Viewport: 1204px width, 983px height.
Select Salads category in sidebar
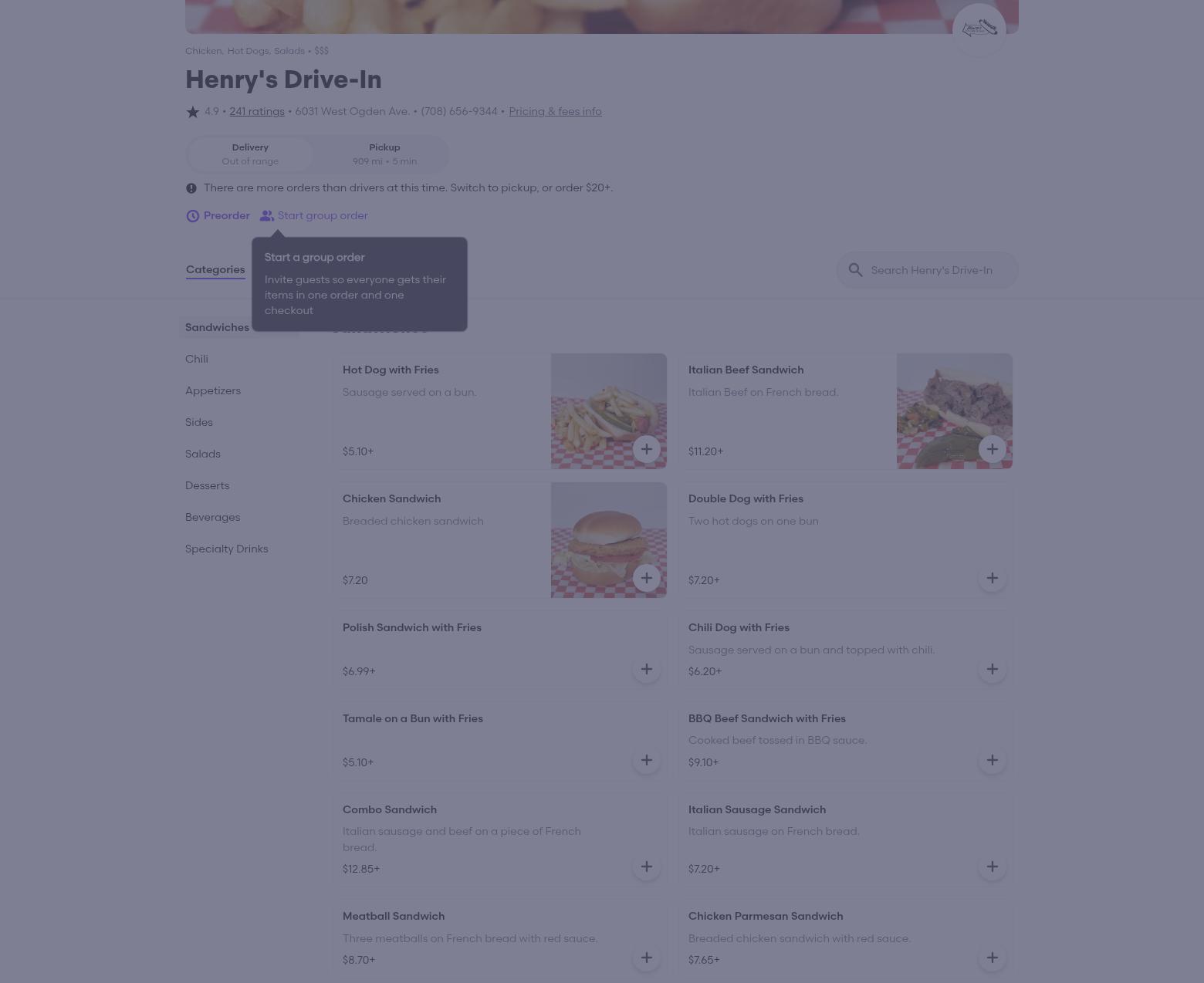(203, 454)
